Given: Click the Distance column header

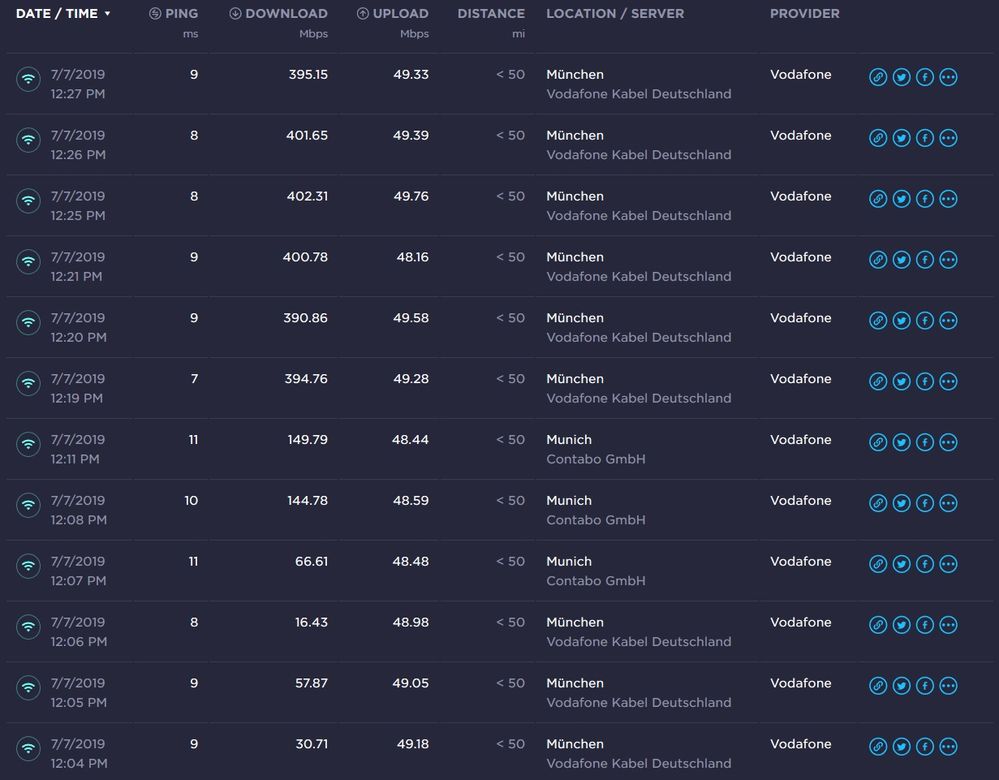Looking at the screenshot, I should [490, 14].
